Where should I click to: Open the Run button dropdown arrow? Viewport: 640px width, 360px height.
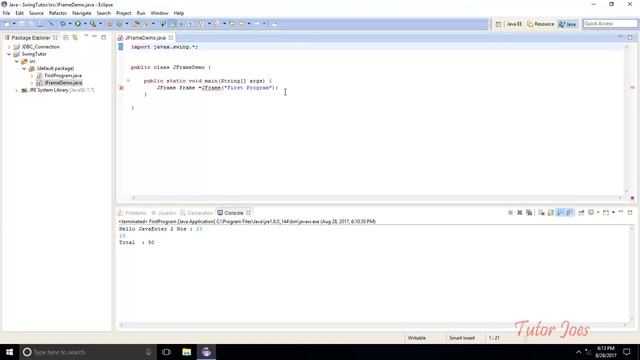tap(85, 24)
